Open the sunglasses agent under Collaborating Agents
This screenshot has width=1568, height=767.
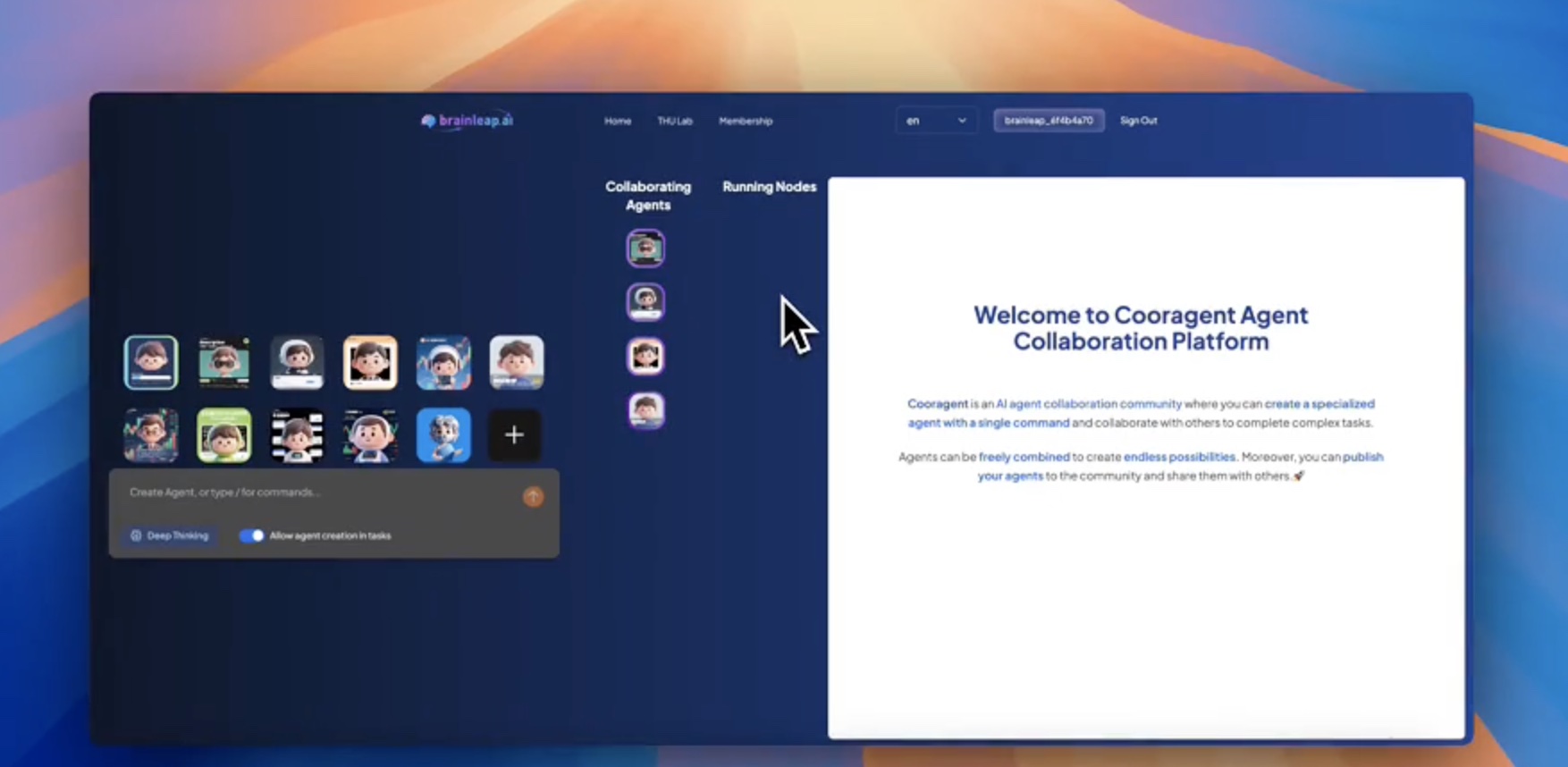tap(645, 249)
